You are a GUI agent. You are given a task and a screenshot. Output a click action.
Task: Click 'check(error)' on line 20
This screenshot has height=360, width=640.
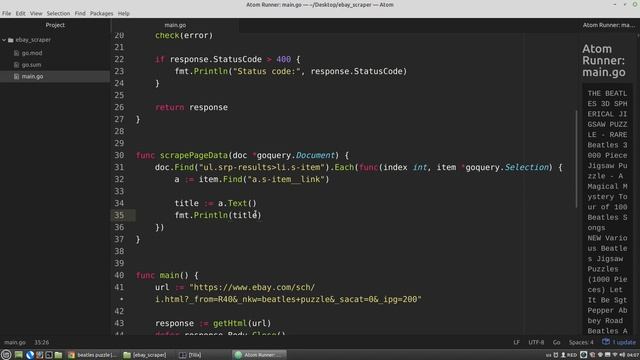pyautogui.click(x=184, y=36)
